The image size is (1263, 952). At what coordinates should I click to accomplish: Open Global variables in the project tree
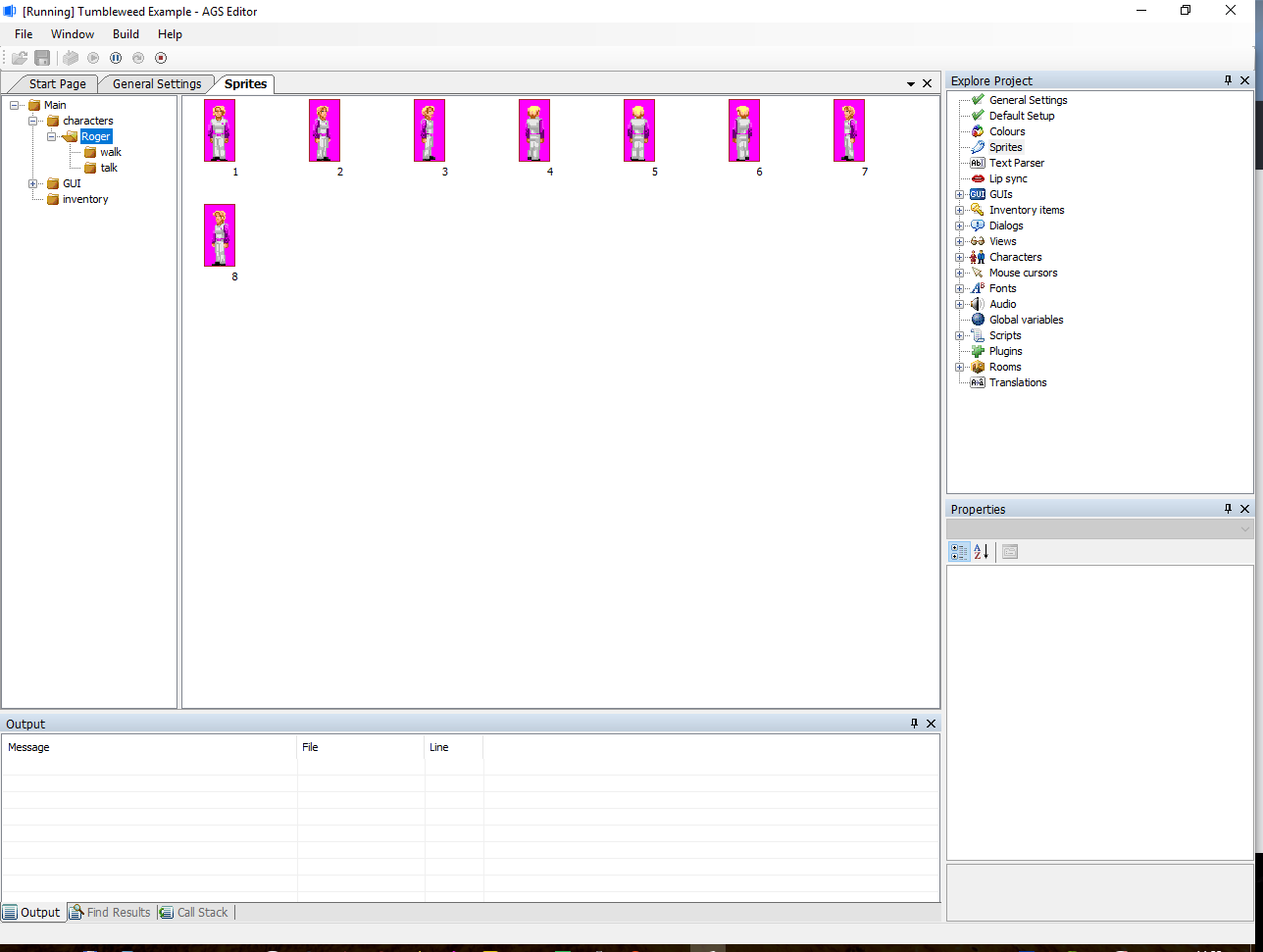[x=1026, y=320]
